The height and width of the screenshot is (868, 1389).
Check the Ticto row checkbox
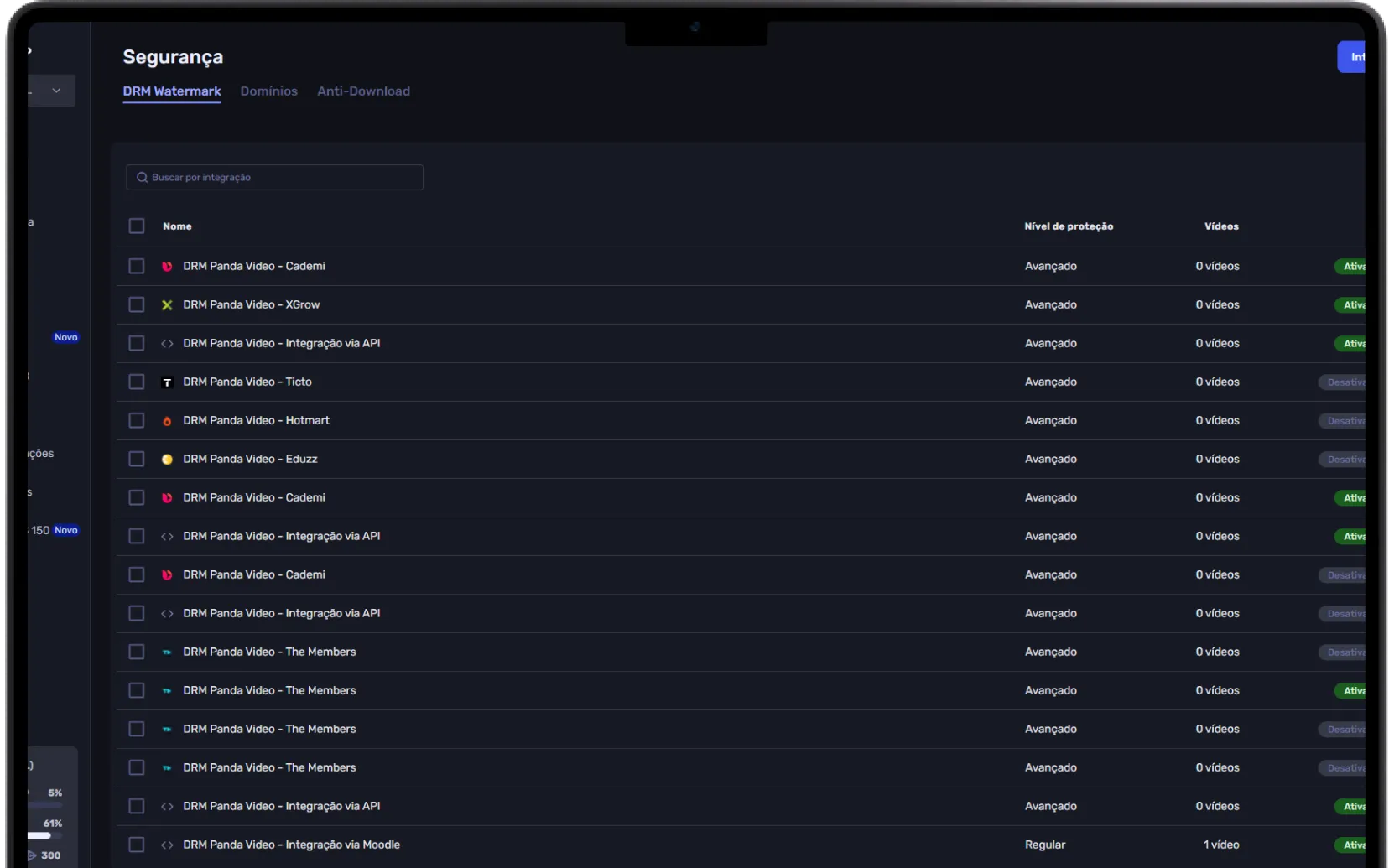tap(137, 382)
